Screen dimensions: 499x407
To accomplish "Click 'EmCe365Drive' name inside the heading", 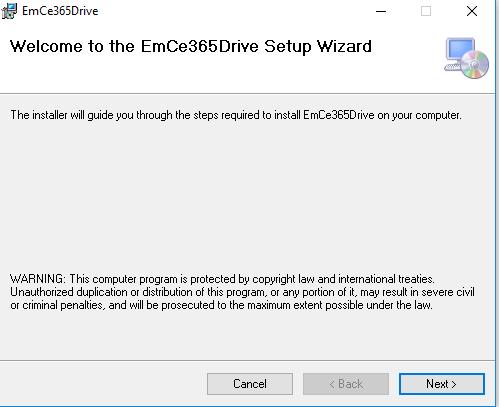I will point(200,46).
